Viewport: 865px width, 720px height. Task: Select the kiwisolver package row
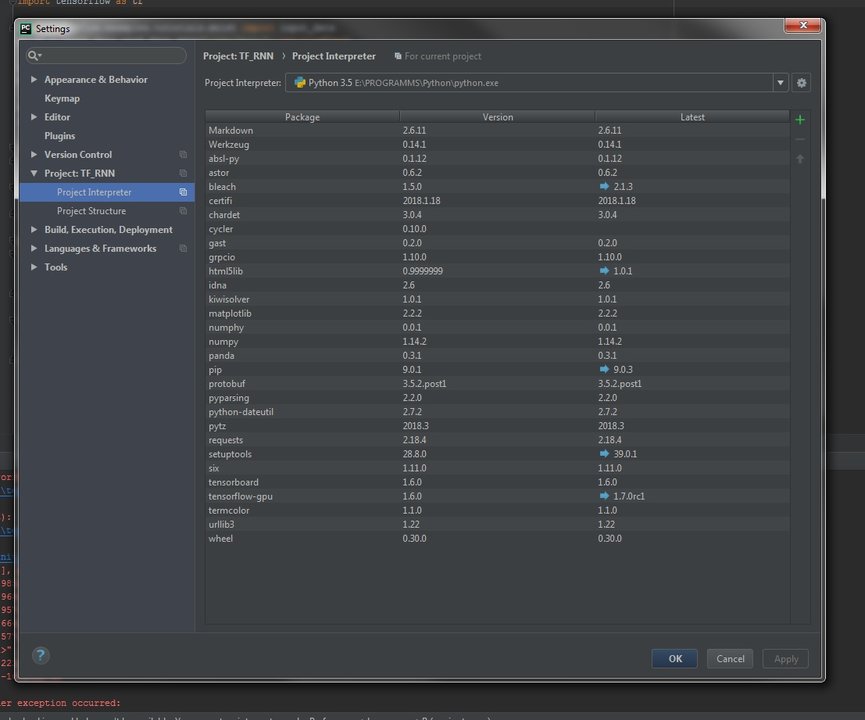pos(497,299)
